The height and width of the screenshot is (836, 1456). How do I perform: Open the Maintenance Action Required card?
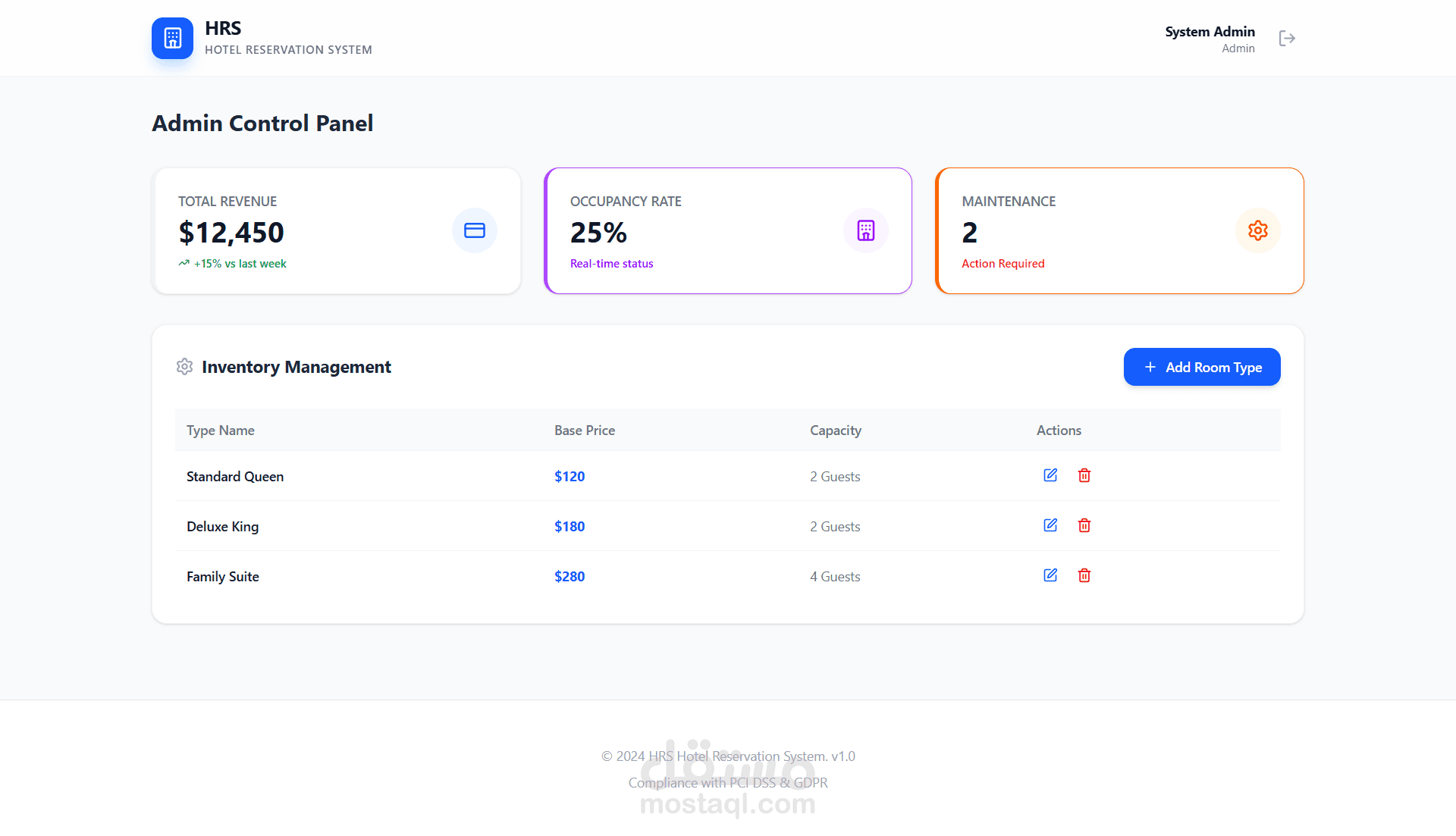pyautogui.click(x=1119, y=231)
